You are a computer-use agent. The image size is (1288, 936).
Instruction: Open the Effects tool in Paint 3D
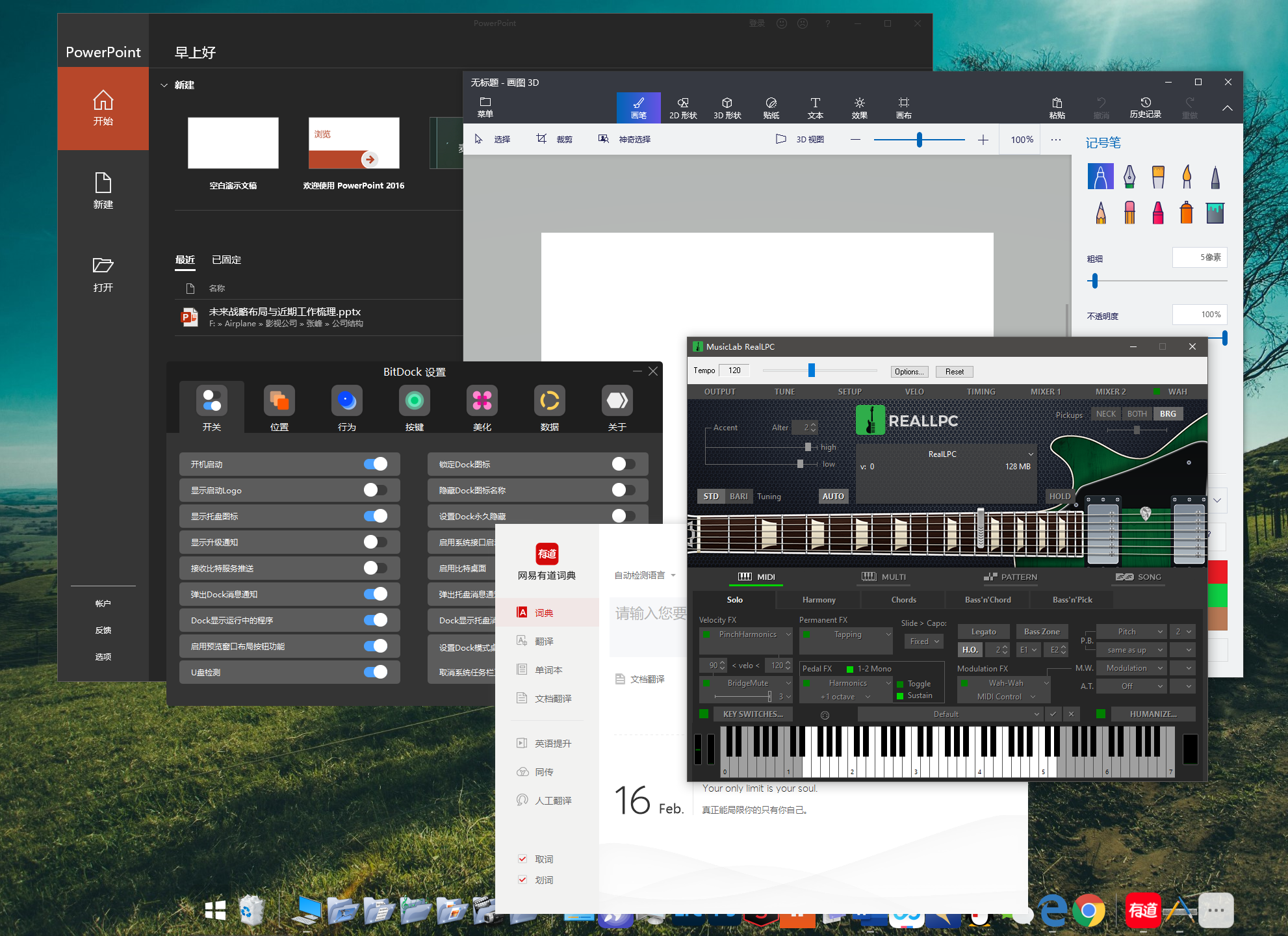[860, 108]
